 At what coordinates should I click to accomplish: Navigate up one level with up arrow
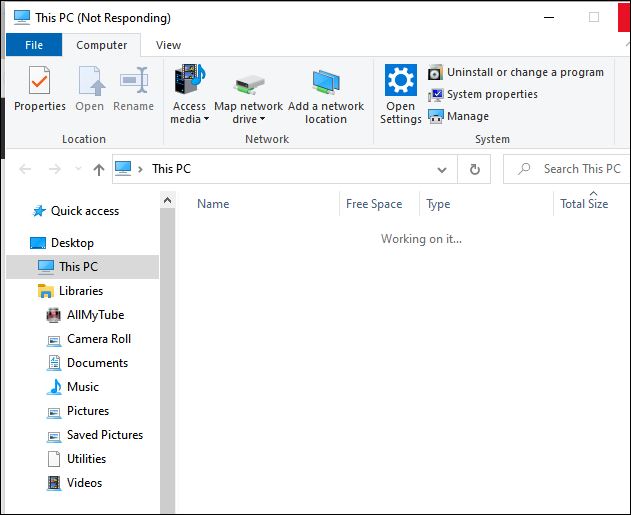[x=99, y=169]
